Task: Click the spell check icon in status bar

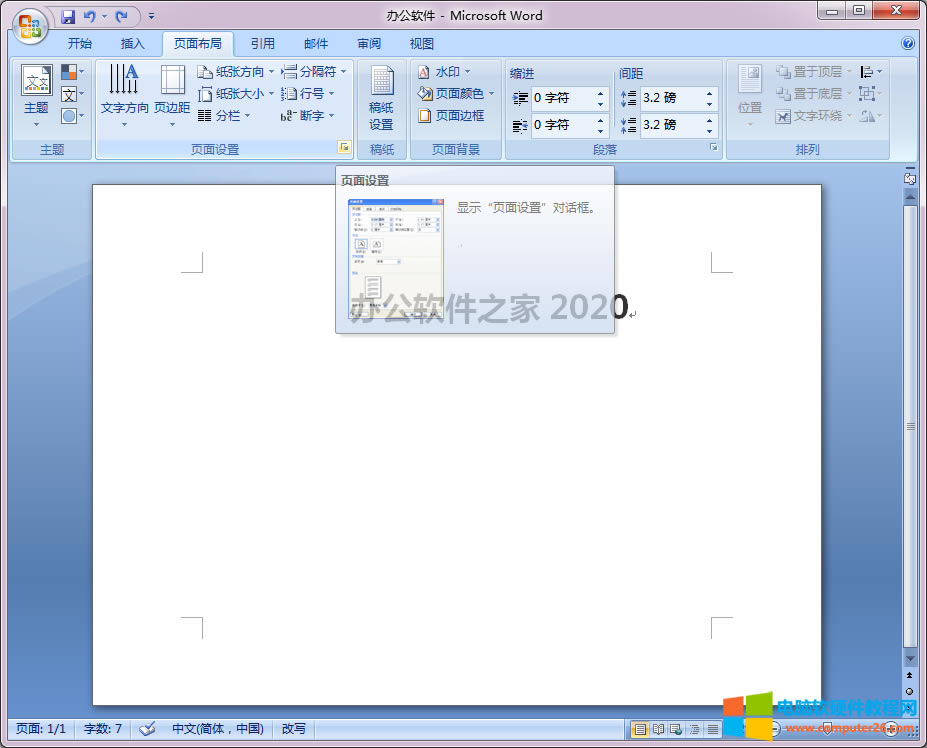Action: tap(147, 729)
